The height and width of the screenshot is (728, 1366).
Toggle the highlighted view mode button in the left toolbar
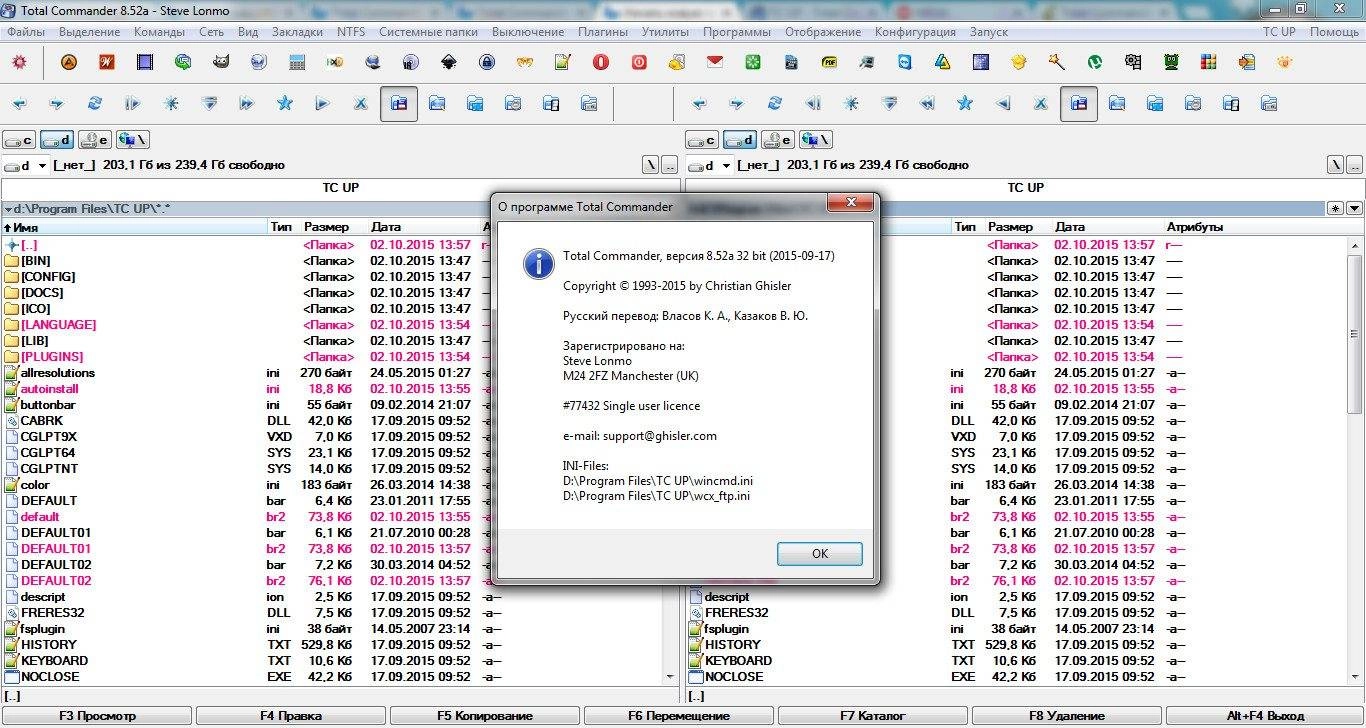coord(399,103)
